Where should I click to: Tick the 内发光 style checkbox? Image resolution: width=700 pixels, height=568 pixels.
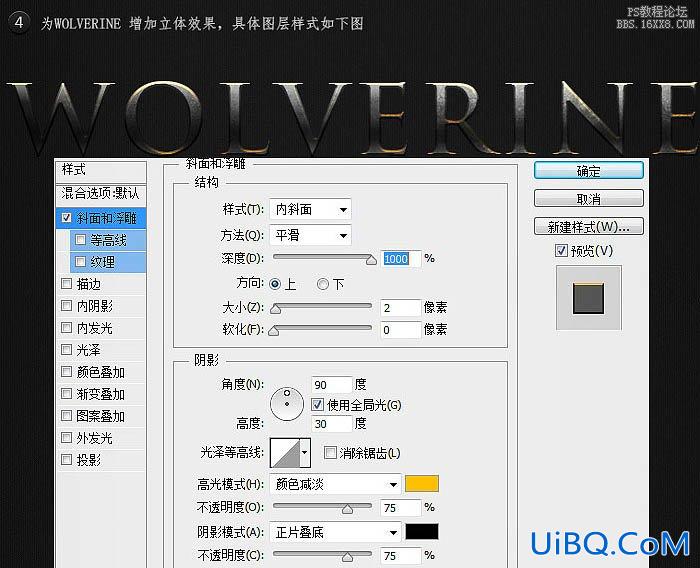pos(66,327)
